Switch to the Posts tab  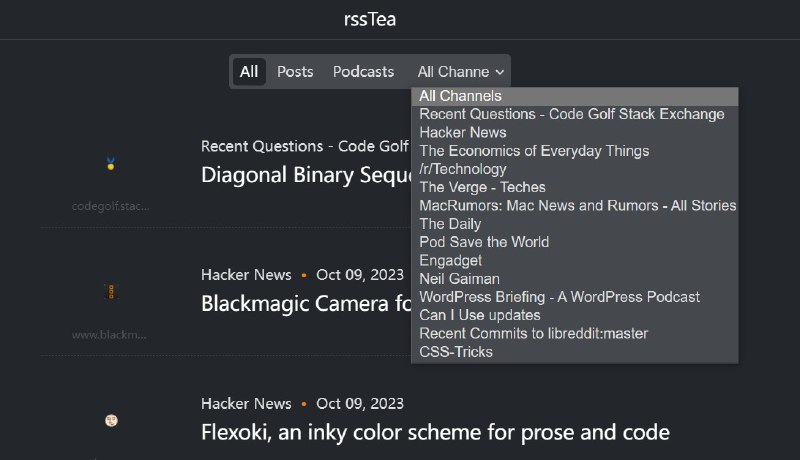click(295, 72)
